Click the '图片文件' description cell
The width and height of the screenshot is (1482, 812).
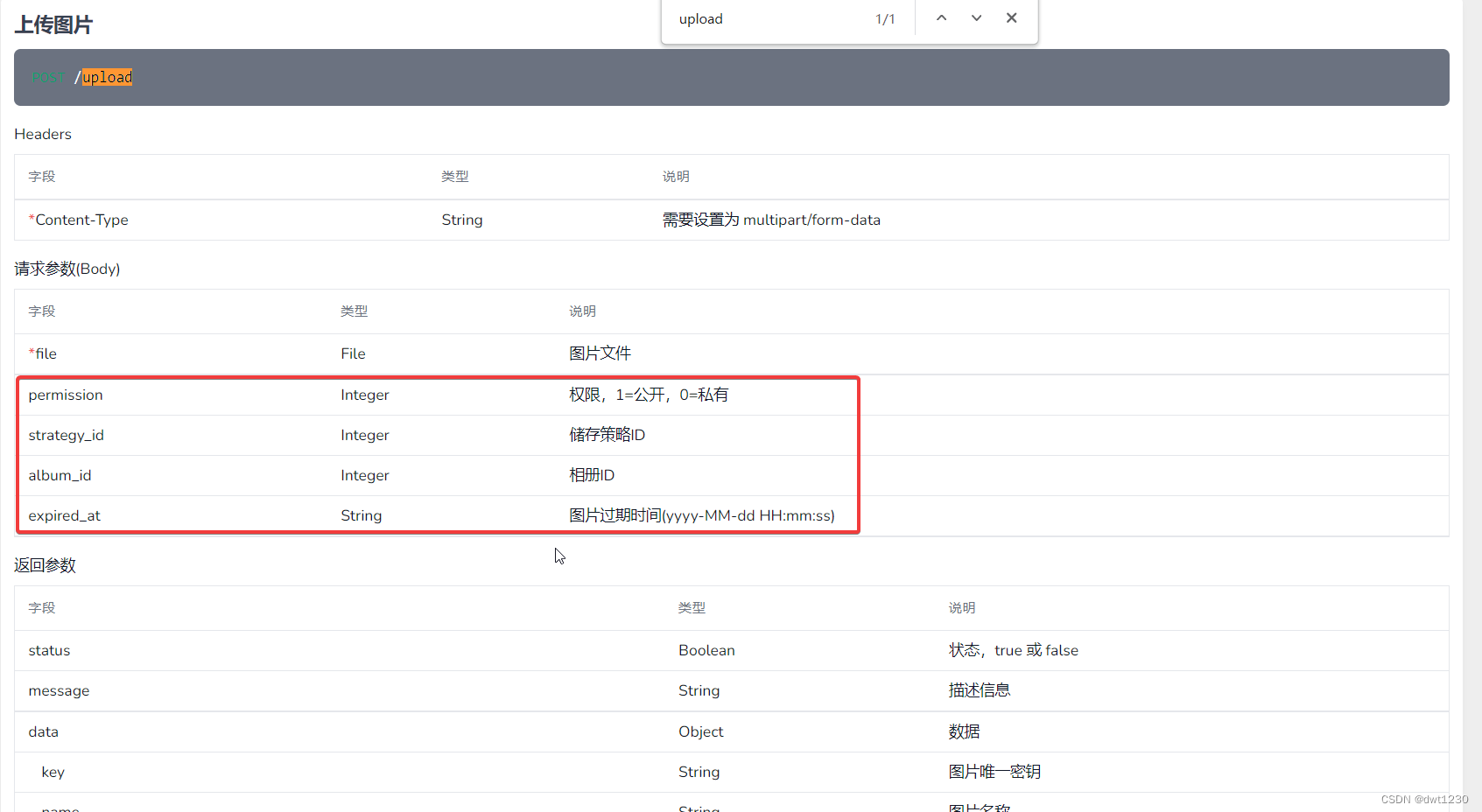tap(600, 353)
